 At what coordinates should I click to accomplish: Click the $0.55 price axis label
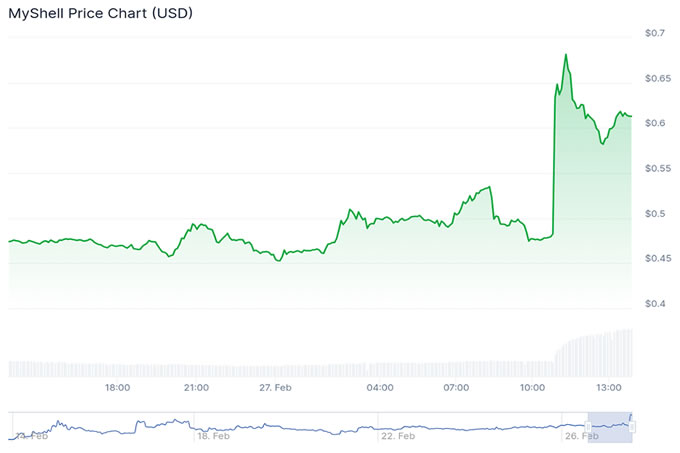pyautogui.click(x=655, y=169)
